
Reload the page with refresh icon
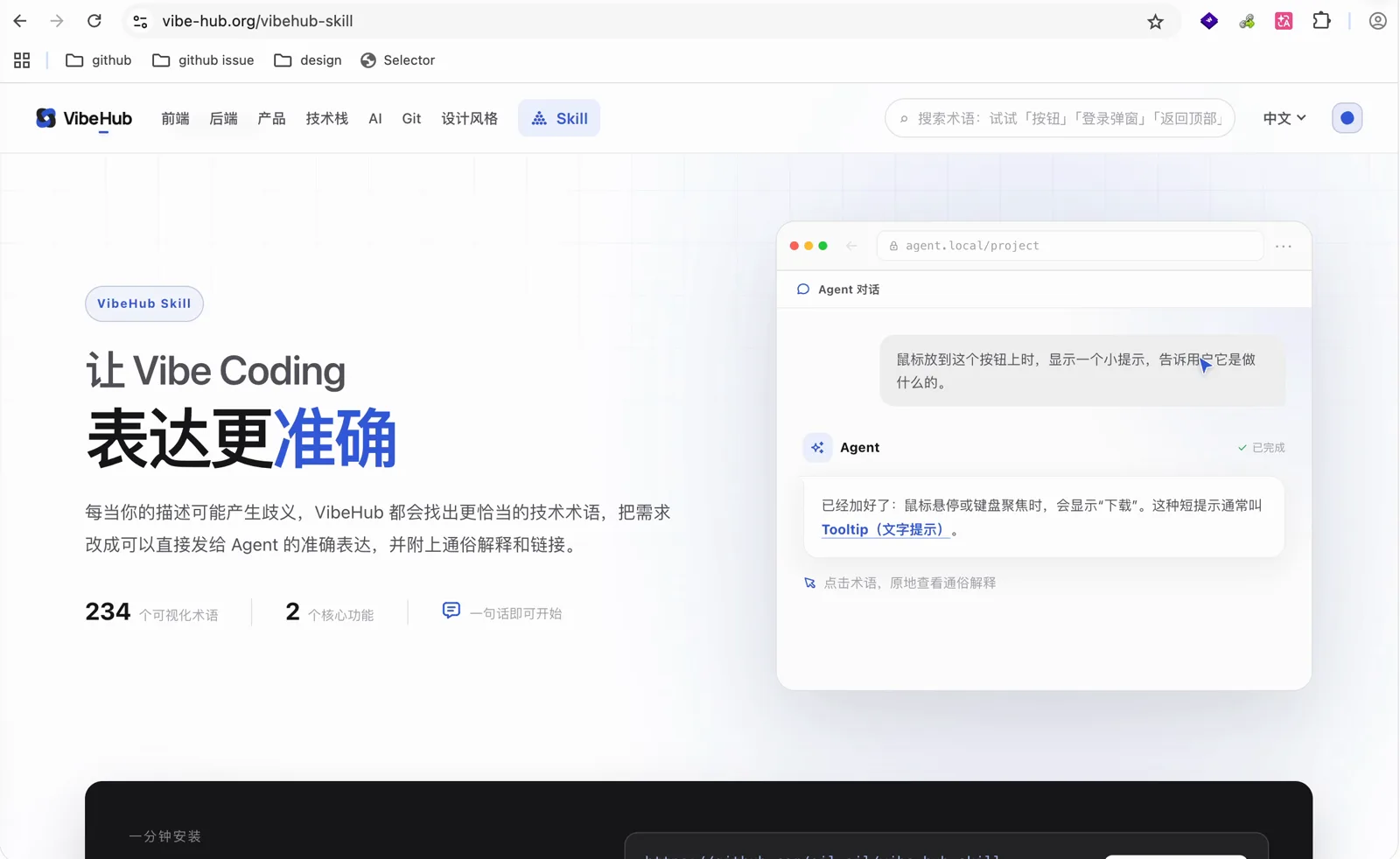click(x=94, y=21)
